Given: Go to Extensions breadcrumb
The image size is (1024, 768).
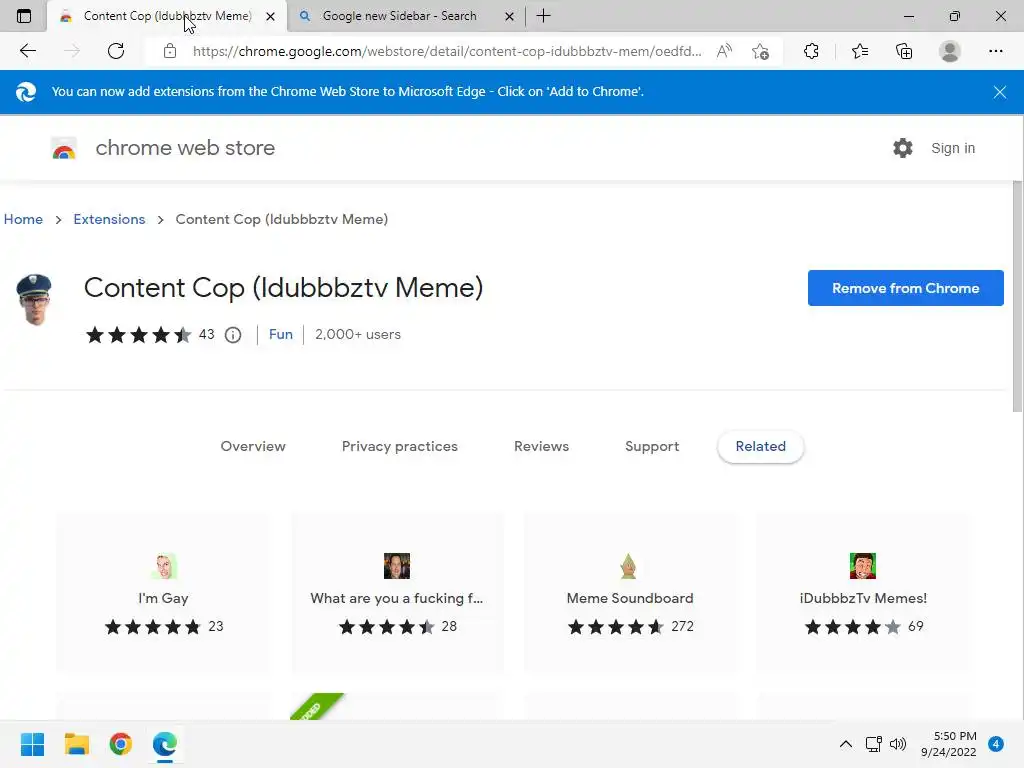Looking at the screenshot, I should 109,219.
